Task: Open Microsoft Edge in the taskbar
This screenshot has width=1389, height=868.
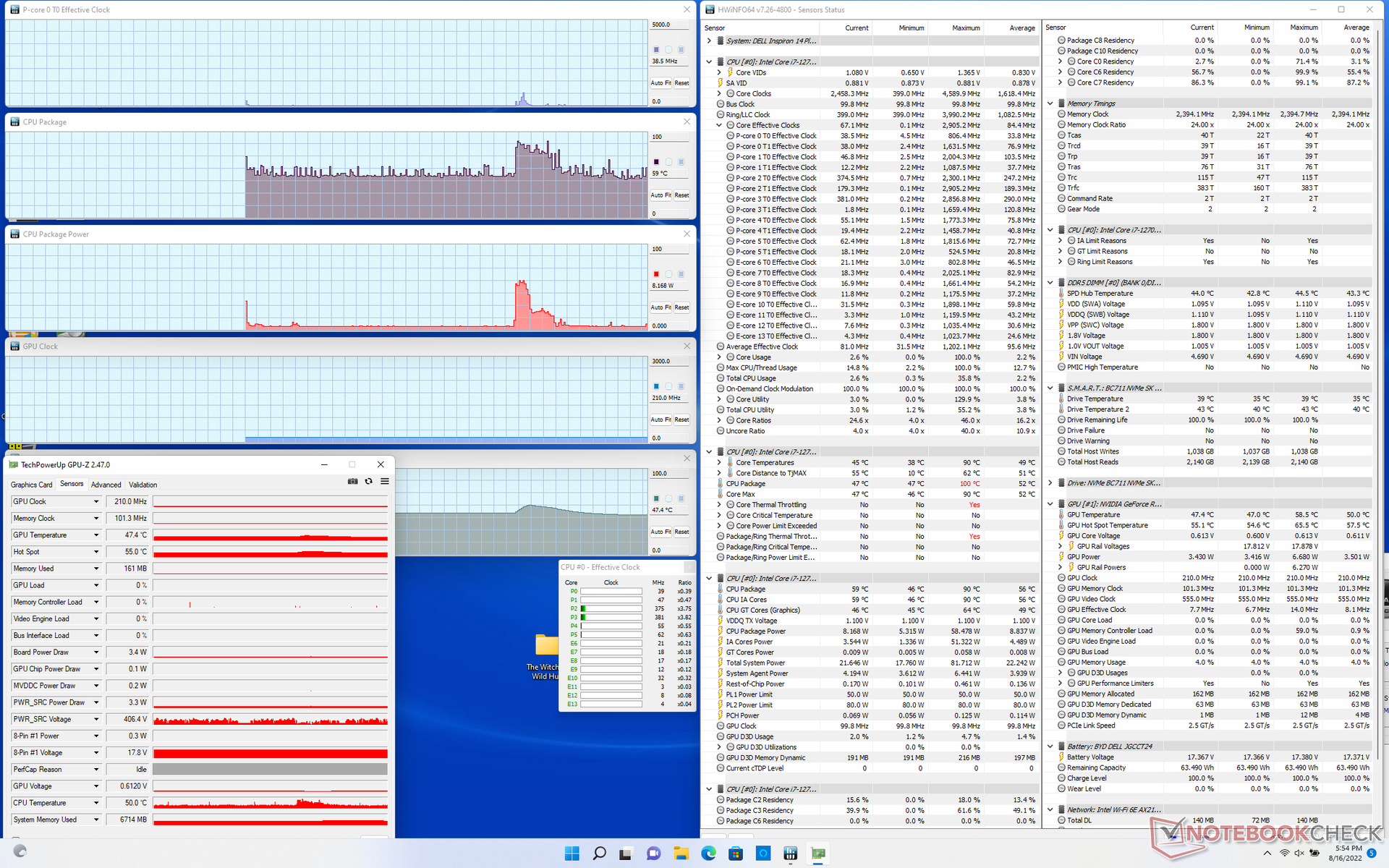Action: tap(708, 854)
